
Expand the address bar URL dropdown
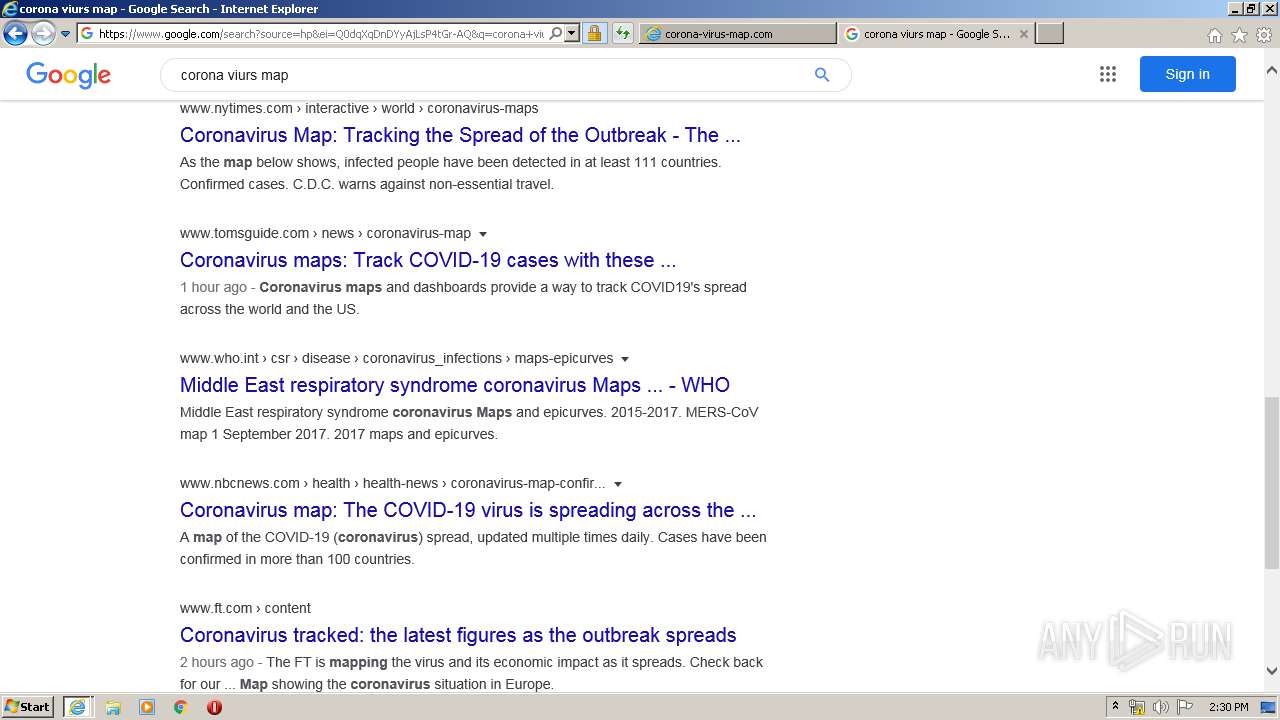[x=572, y=33]
